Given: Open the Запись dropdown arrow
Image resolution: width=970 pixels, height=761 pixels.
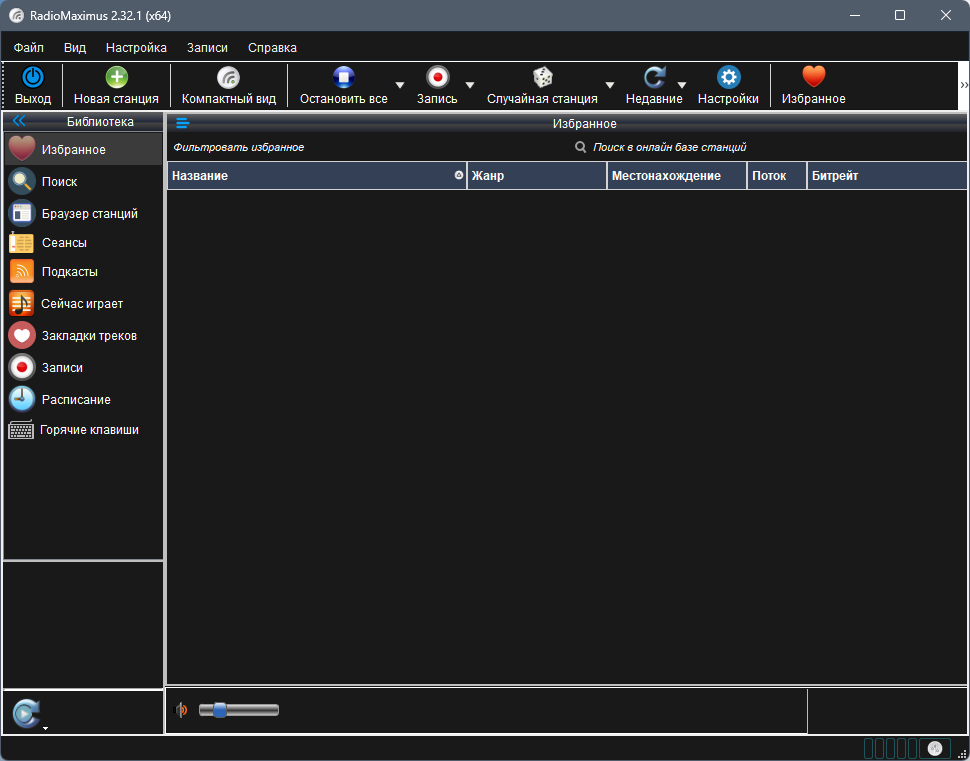Looking at the screenshot, I should coord(469,87).
